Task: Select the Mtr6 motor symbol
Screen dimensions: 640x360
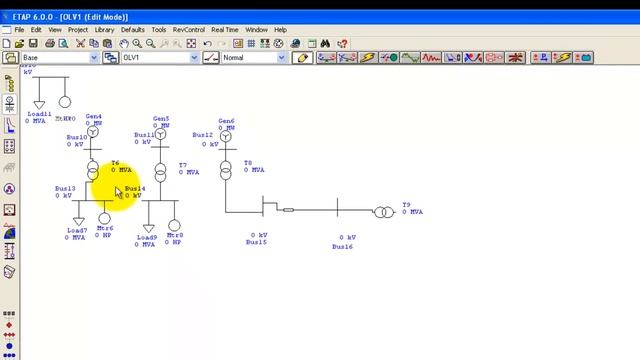Action: tap(104, 218)
